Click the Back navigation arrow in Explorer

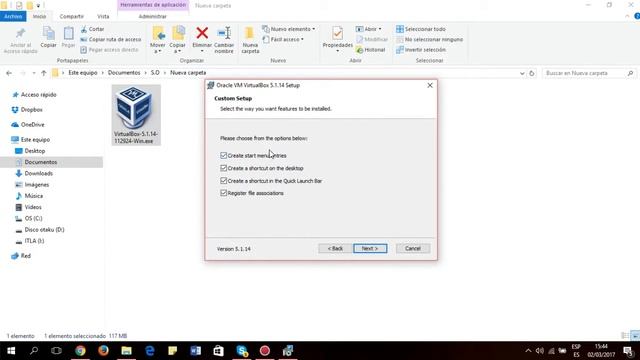(x=9, y=73)
